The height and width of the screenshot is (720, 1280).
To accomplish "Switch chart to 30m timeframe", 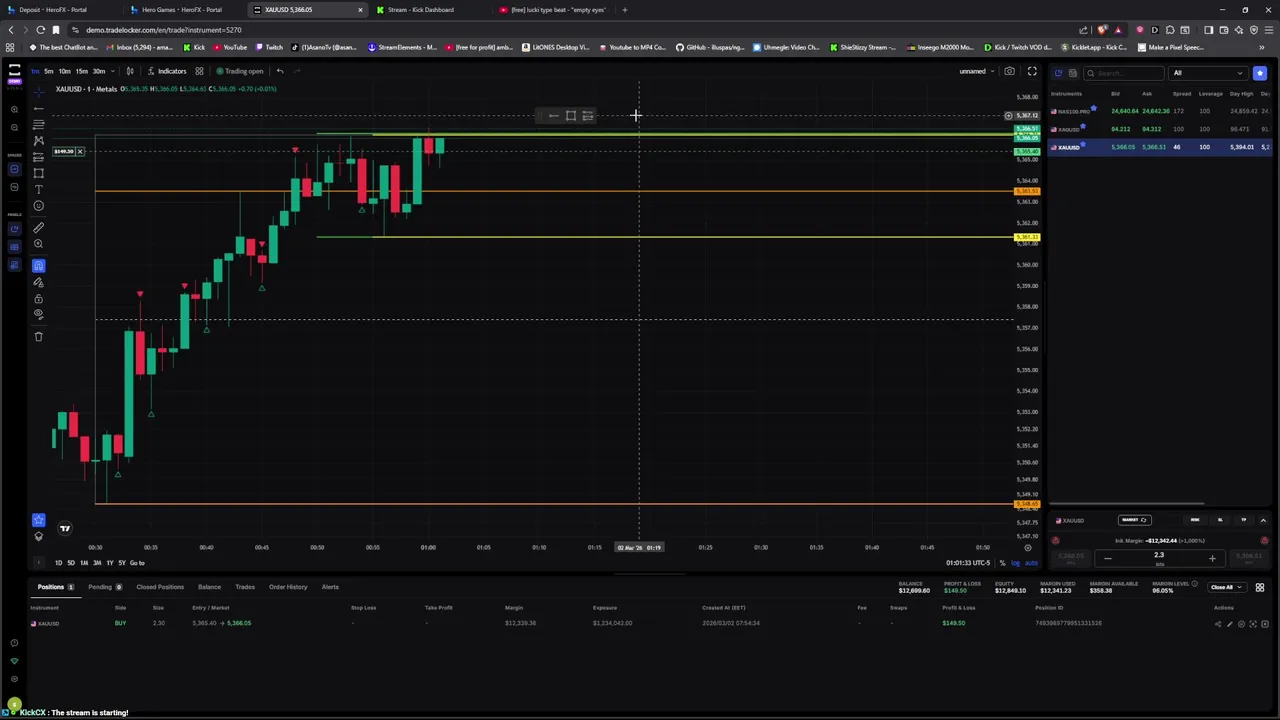I will (98, 71).
